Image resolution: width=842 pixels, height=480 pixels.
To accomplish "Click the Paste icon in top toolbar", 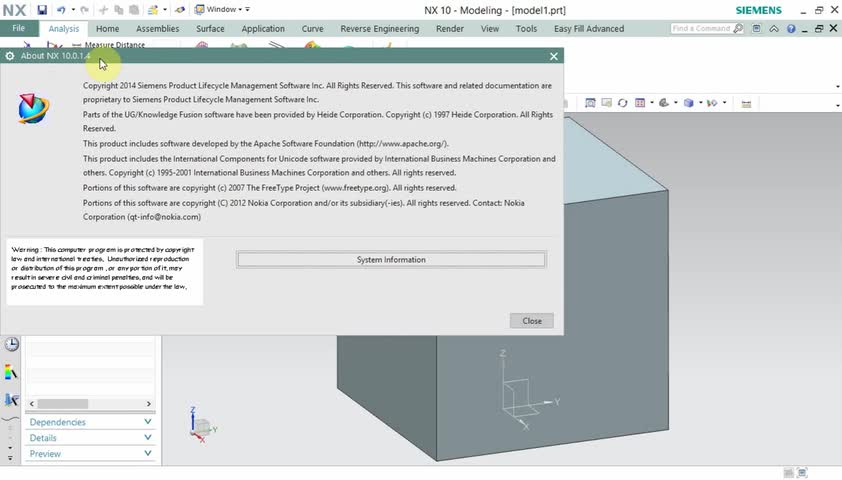I will pos(134,10).
